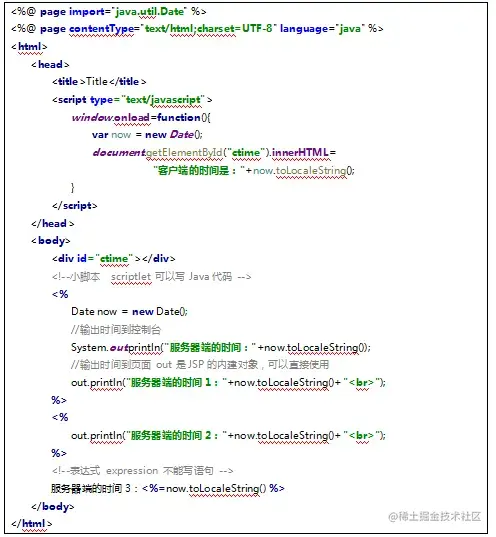
Task: Click the 'text/javascript' type value
Action: (x=163, y=100)
